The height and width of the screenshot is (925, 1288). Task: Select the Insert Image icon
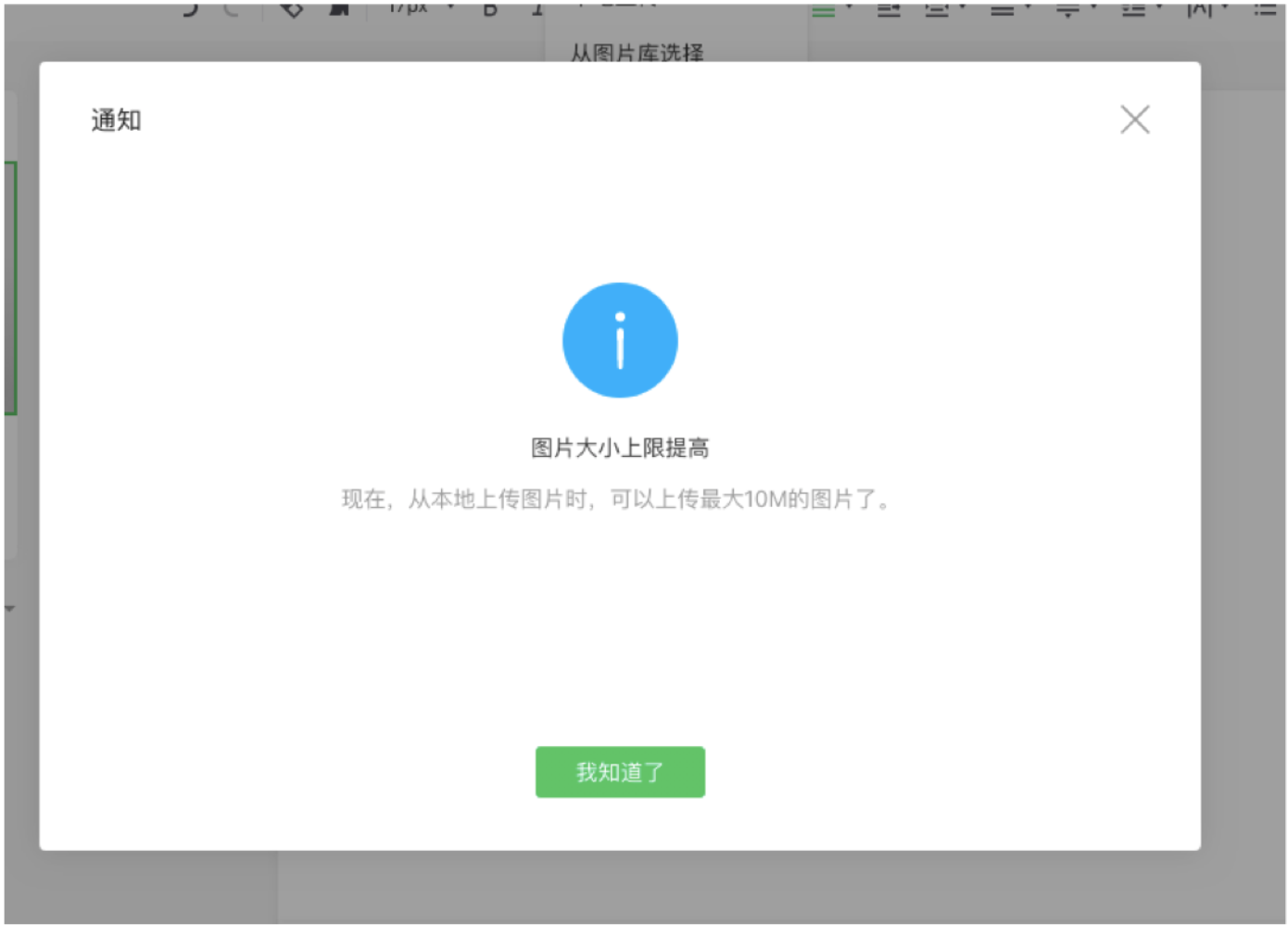click(340, 10)
